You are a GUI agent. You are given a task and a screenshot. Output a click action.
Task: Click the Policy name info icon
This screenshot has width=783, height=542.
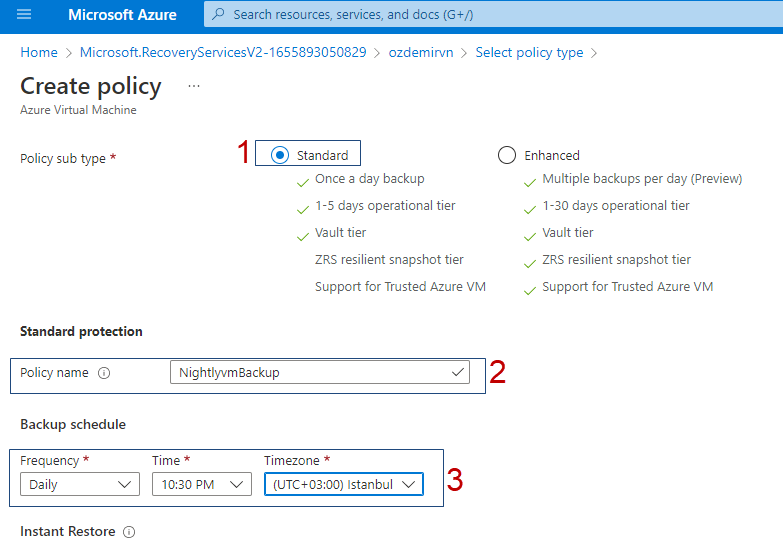(x=104, y=373)
